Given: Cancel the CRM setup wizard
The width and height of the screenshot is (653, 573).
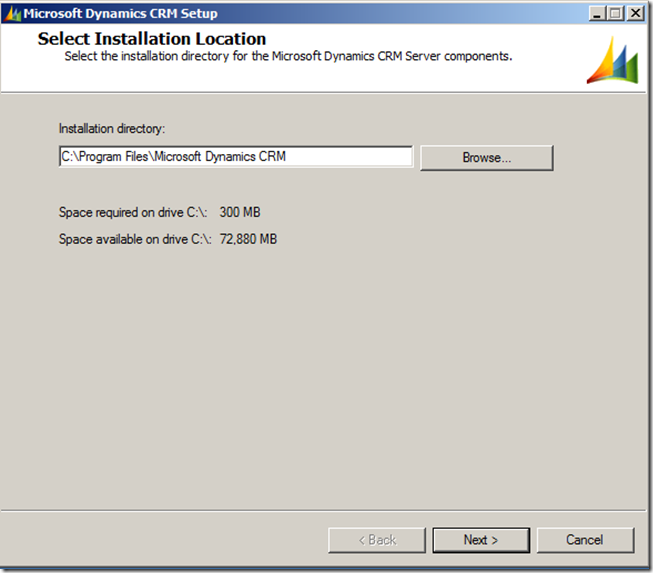Looking at the screenshot, I should (585, 540).
